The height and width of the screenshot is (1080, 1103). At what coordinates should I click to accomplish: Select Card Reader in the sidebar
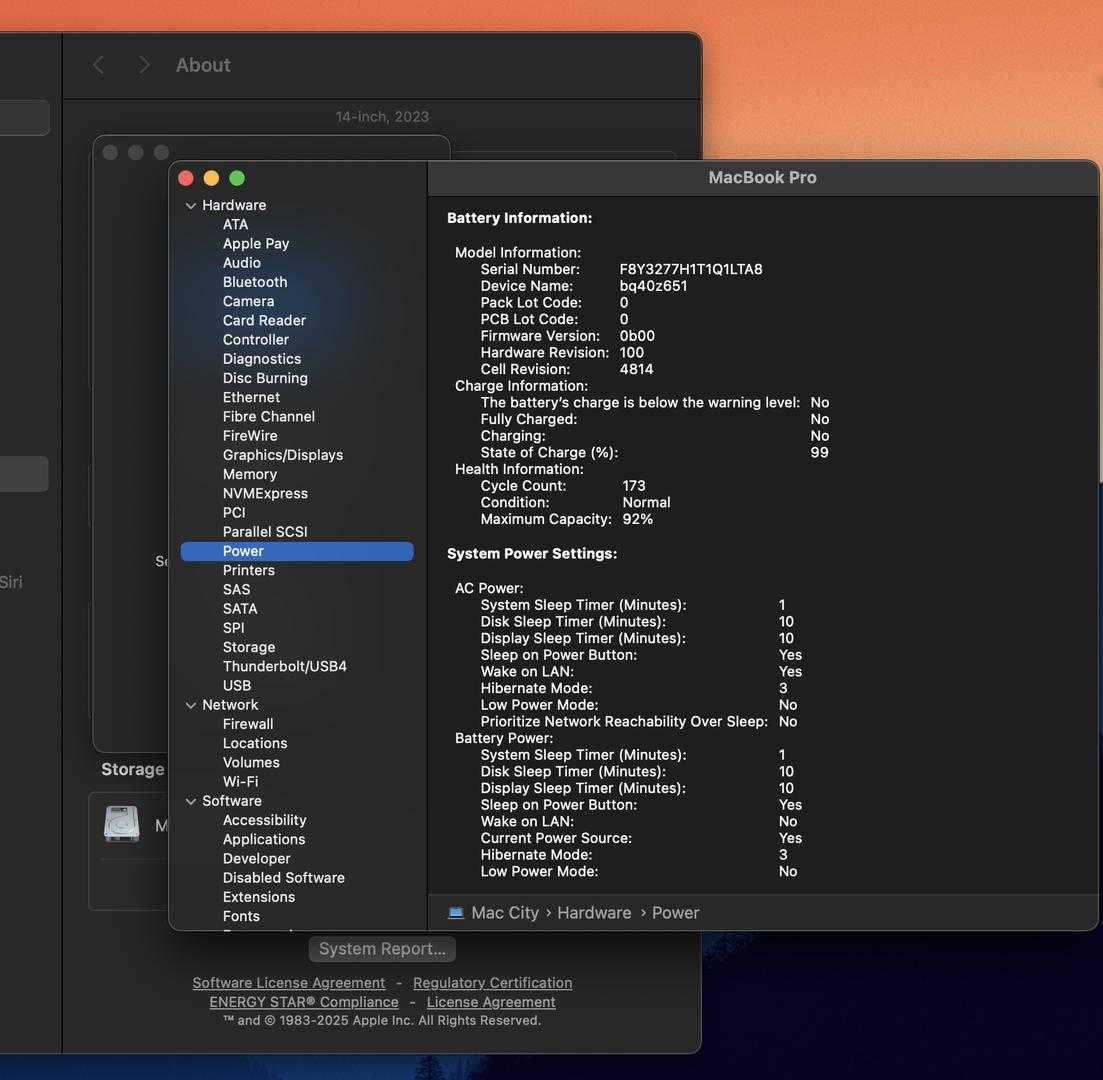coord(264,320)
